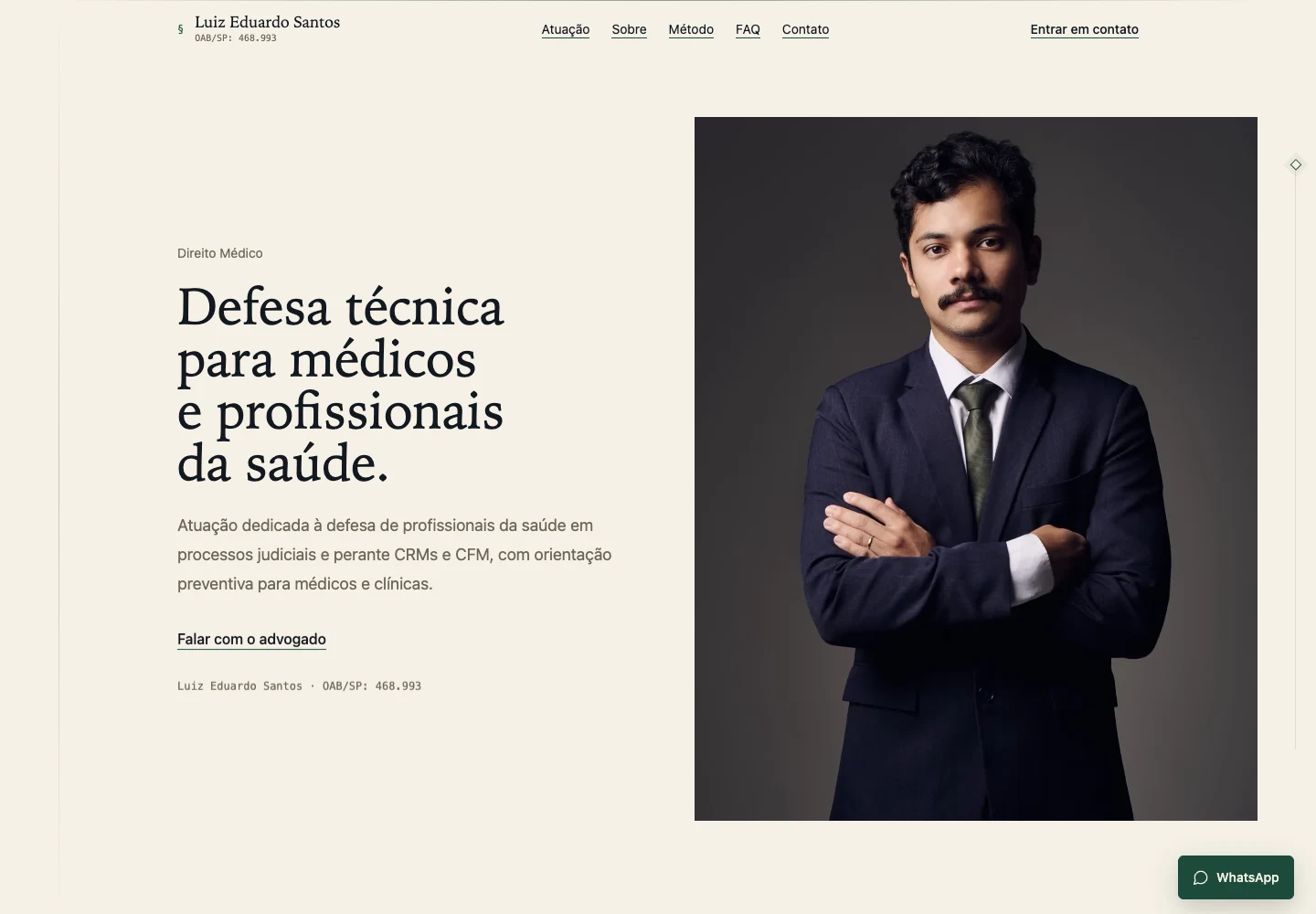Click the section symbol logo icon
1316x914 pixels.
pos(180,29)
